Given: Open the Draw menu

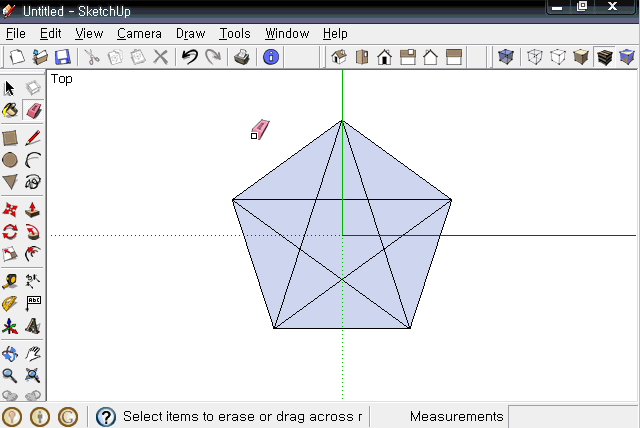Looking at the screenshot, I should tap(190, 33).
